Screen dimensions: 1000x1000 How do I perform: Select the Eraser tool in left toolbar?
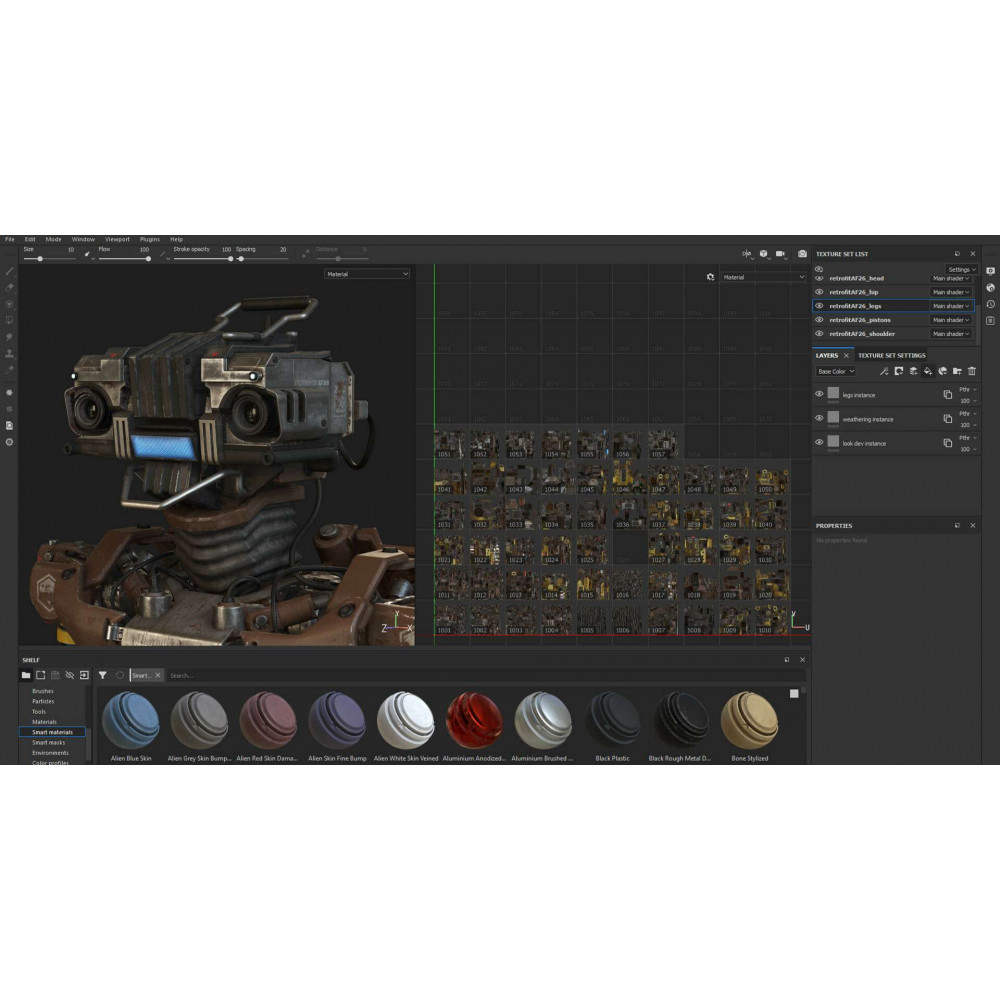point(10,288)
